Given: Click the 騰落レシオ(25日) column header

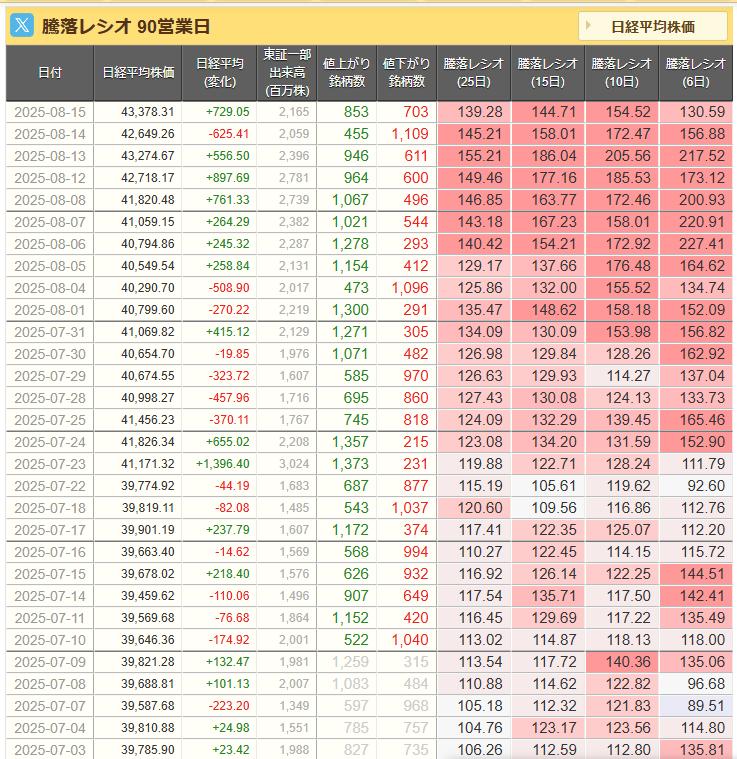Looking at the screenshot, I should 473,72.
